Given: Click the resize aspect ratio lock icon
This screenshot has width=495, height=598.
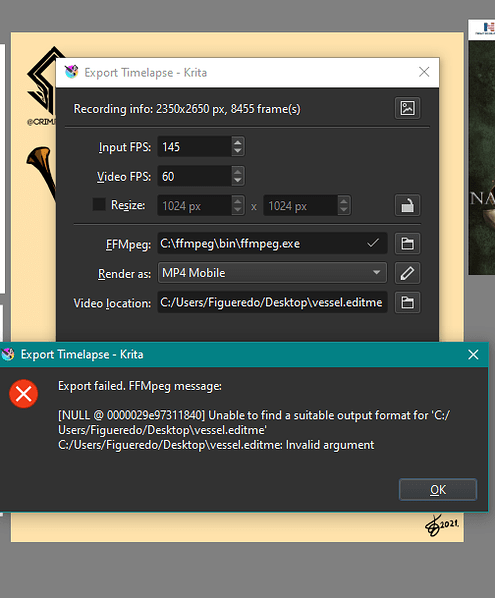Looking at the screenshot, I should (x=407, y=206).
